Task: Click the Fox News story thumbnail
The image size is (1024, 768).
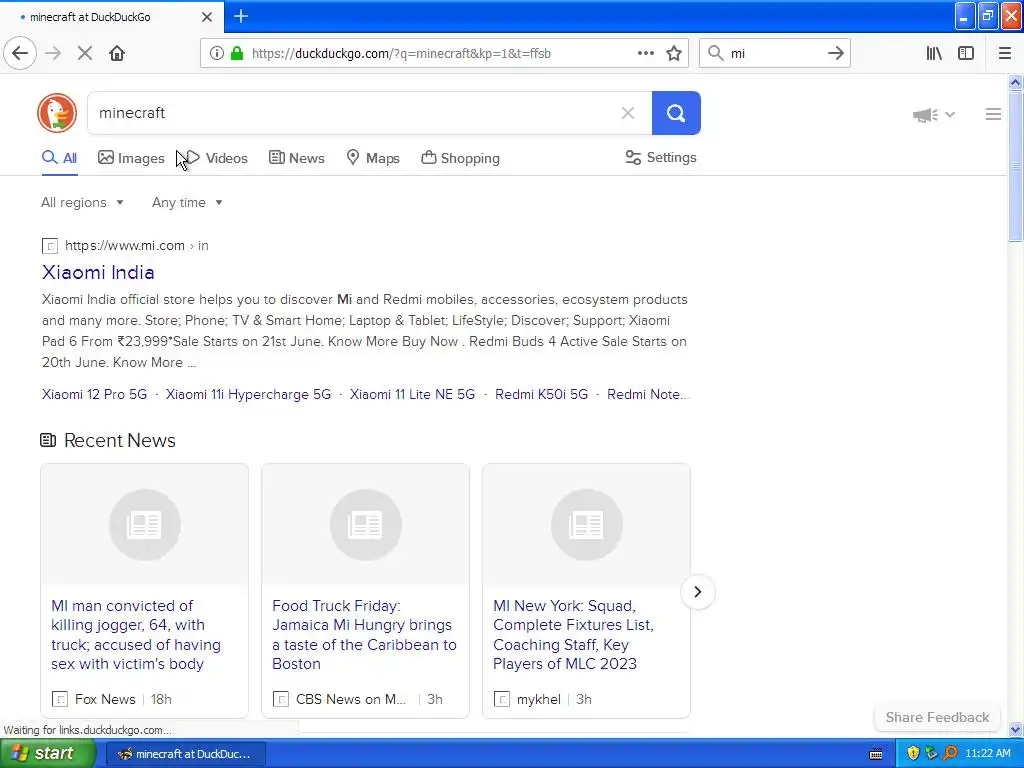Action: point(144,525)
